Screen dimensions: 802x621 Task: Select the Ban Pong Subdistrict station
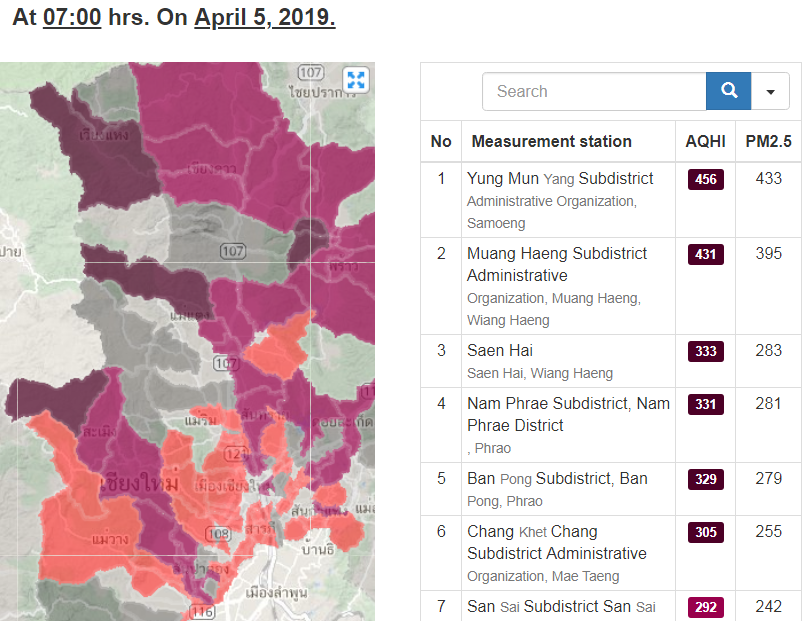(x=557, y=479)
